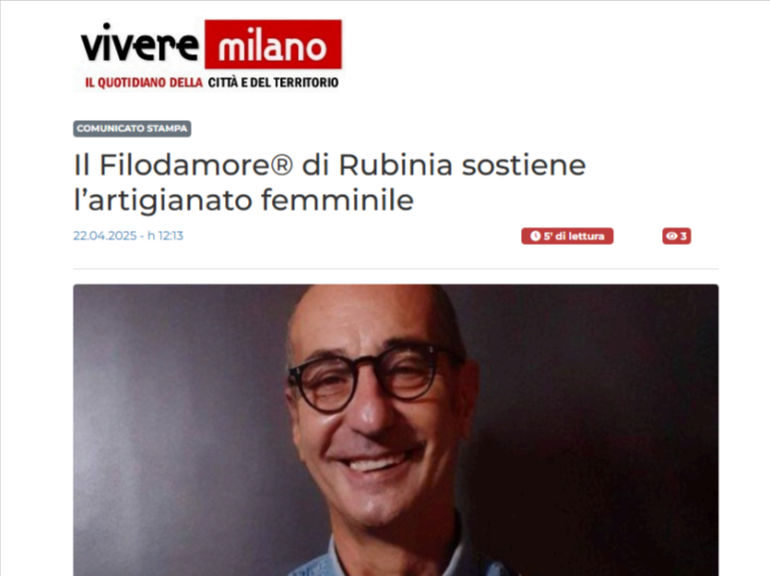Click headline line "l'artigianato femminile"
This screenshot has height=576, width=770.
(x=244, y=200)
